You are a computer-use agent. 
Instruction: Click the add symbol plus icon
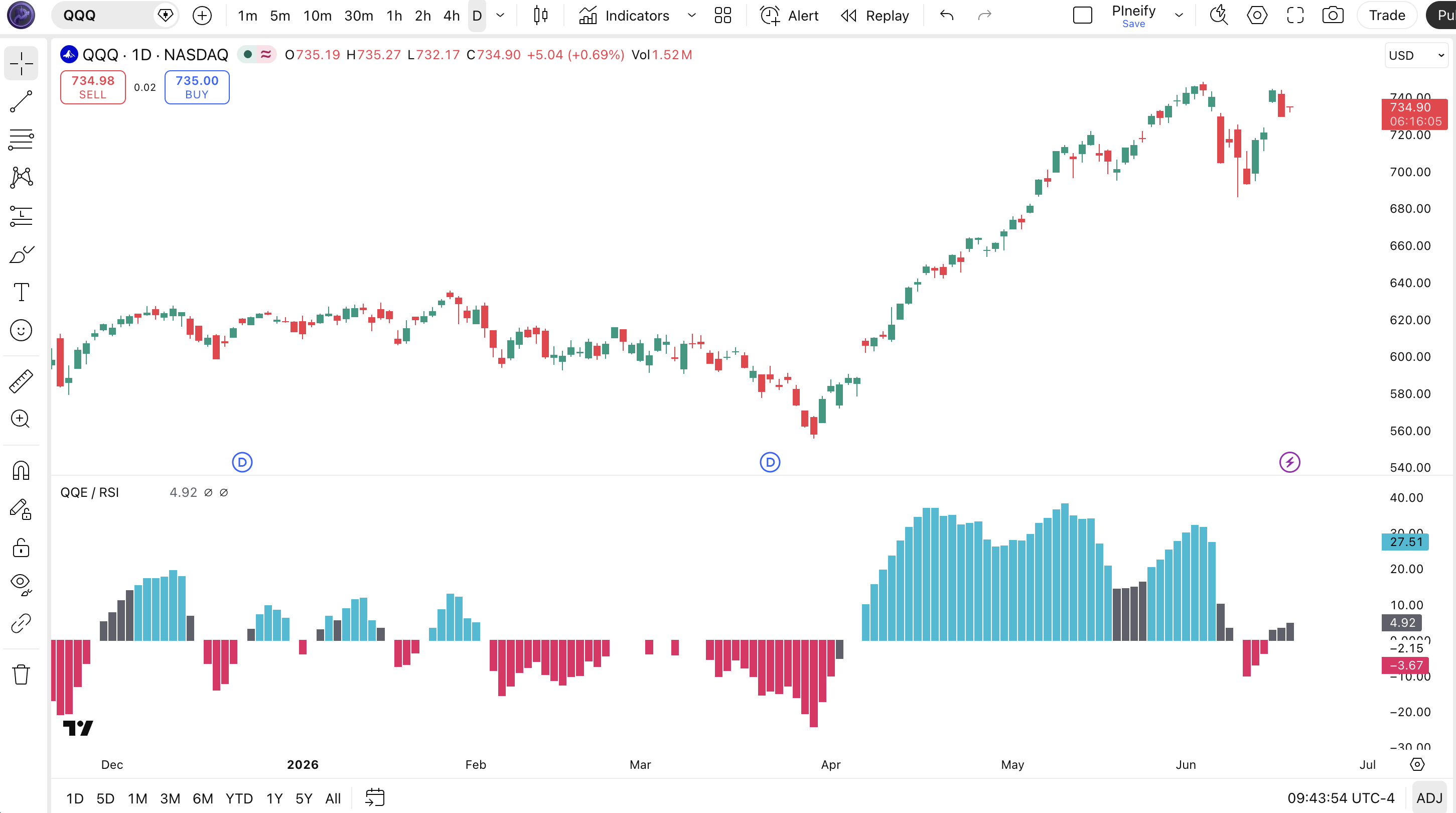point(202,15)
